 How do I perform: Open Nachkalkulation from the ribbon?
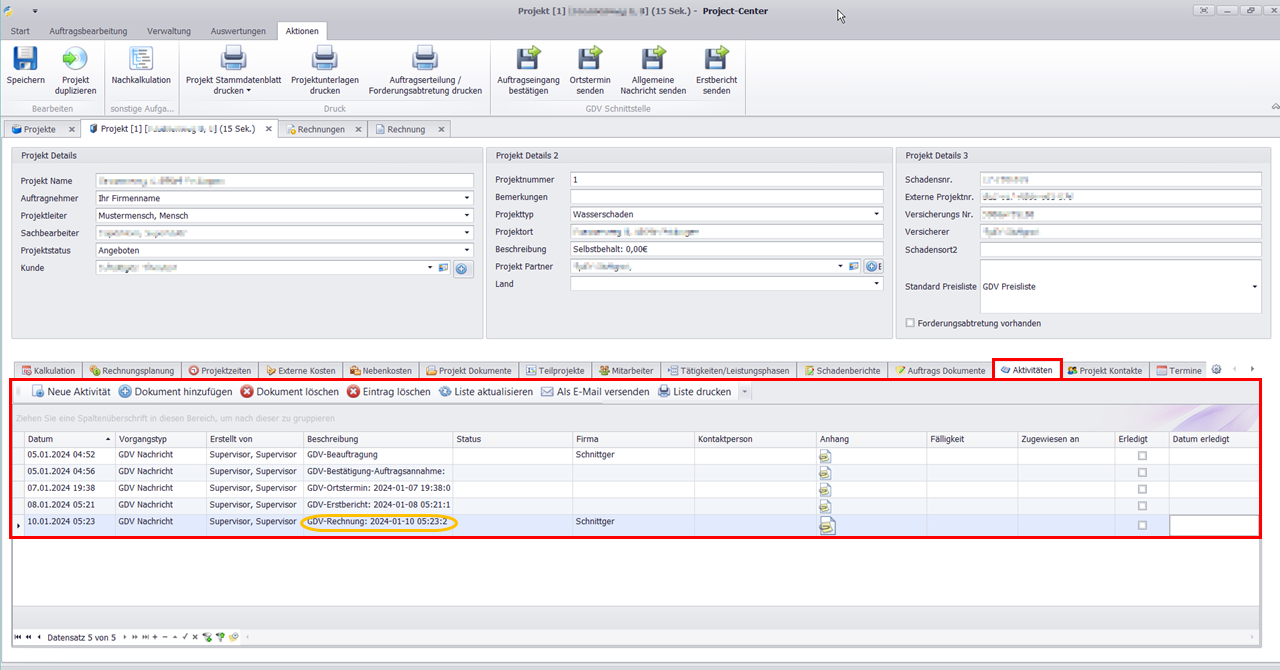(141, 60)
